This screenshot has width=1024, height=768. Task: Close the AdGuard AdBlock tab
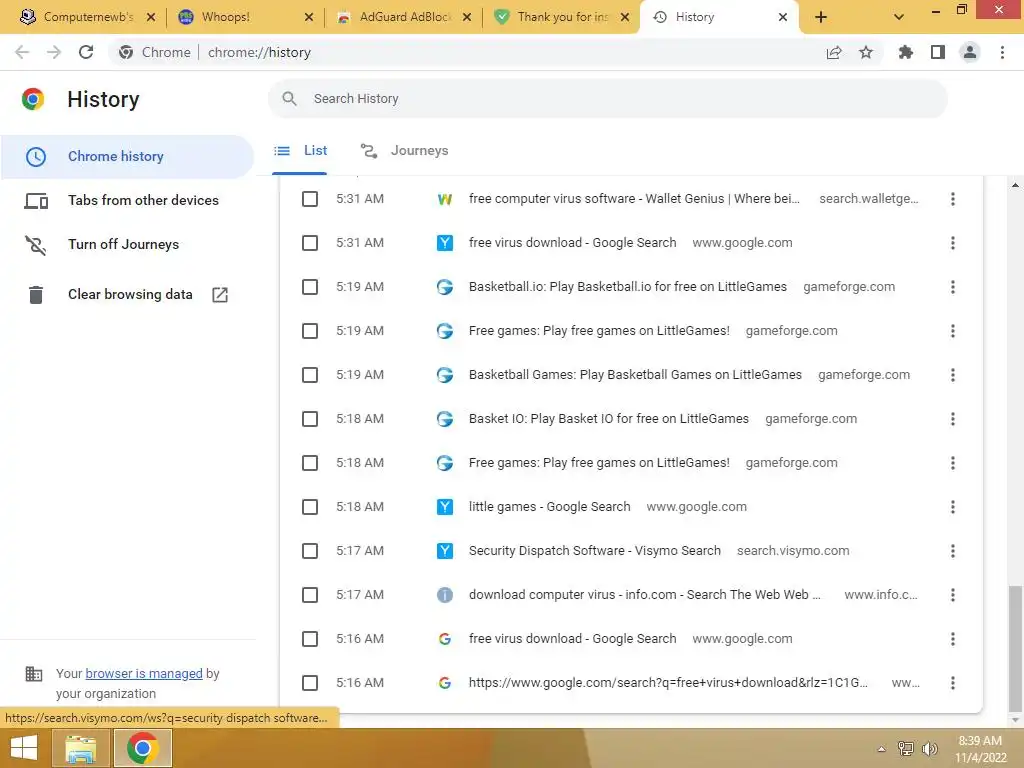467,17
